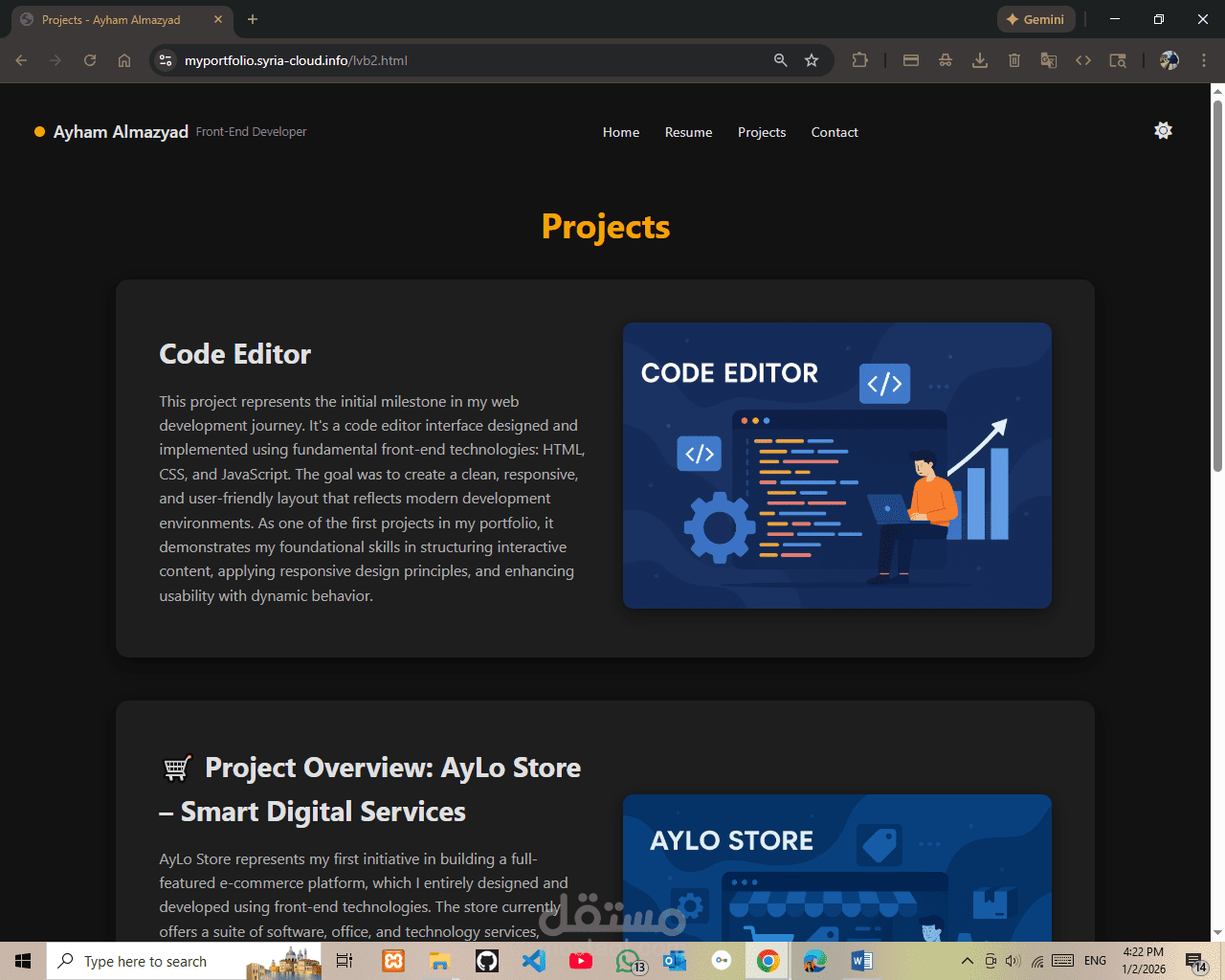Click the payment card extension icon
This screenshot has height=980, width=1225.
pos(911,60)
